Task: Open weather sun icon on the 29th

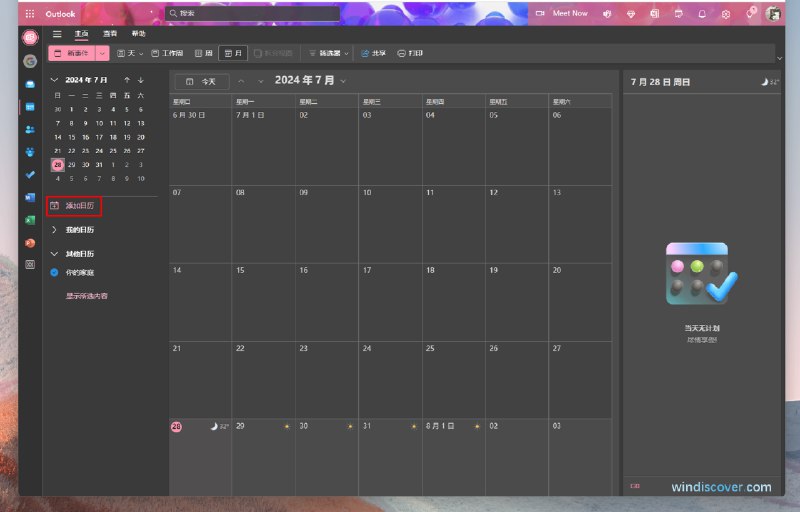Action: pyautogui.click(x=287, y=426)
